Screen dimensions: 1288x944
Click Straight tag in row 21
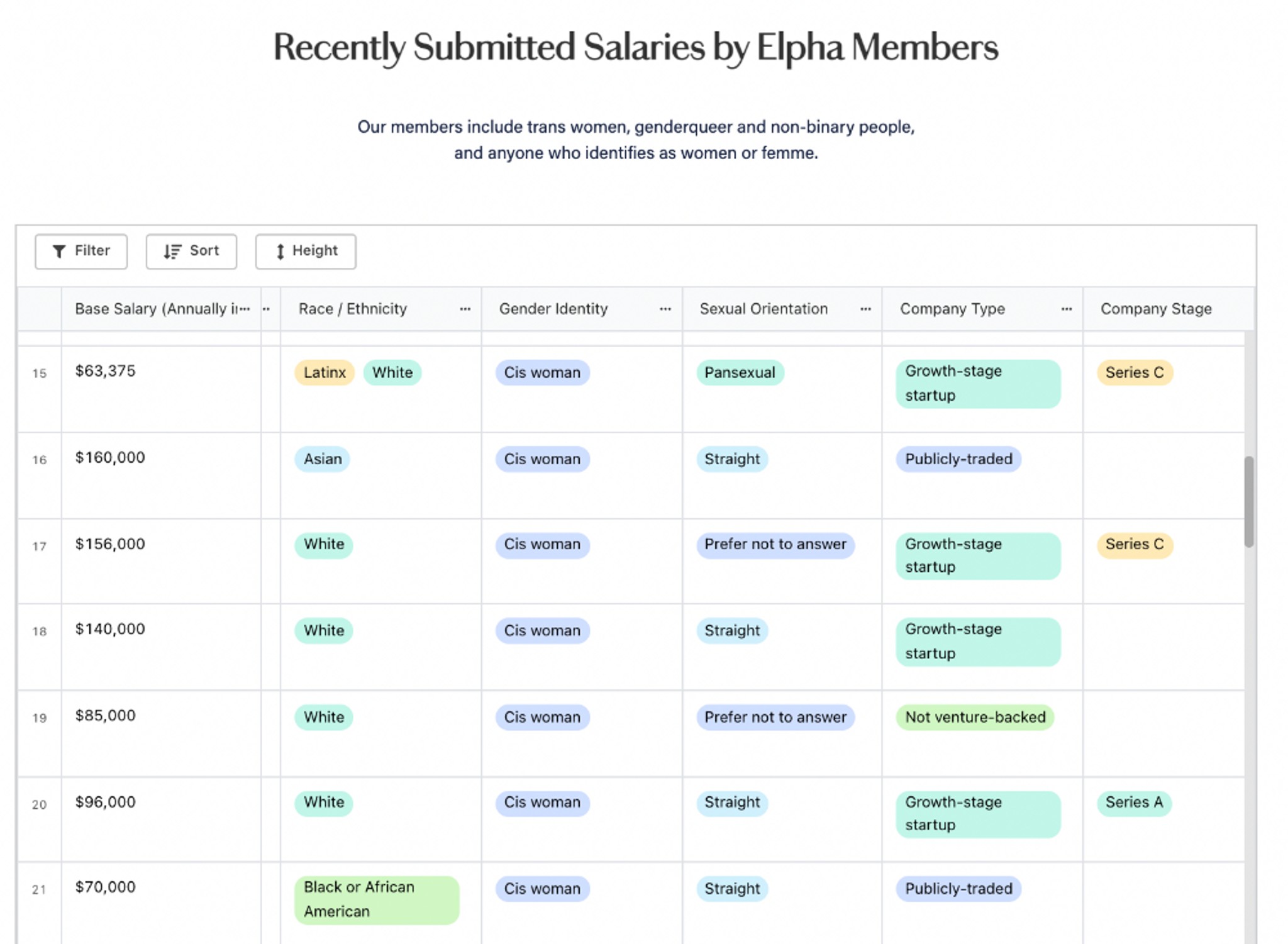click(732, 889)
